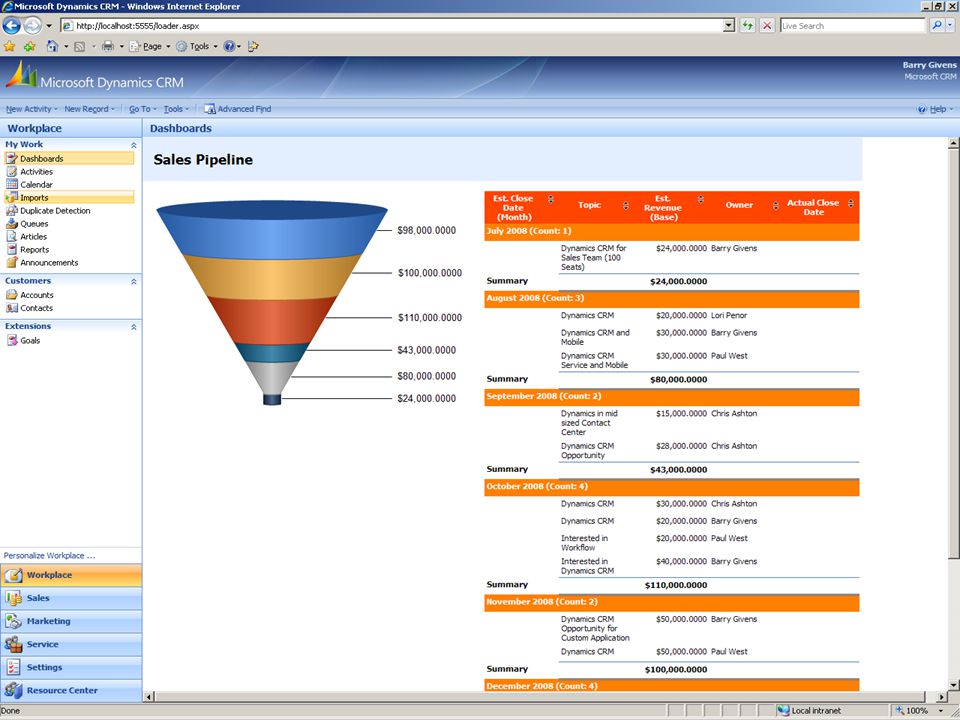This screenshot has height=720, width=960.
Task: Click the IE Help question mark icon
Action: click(229, 47)
